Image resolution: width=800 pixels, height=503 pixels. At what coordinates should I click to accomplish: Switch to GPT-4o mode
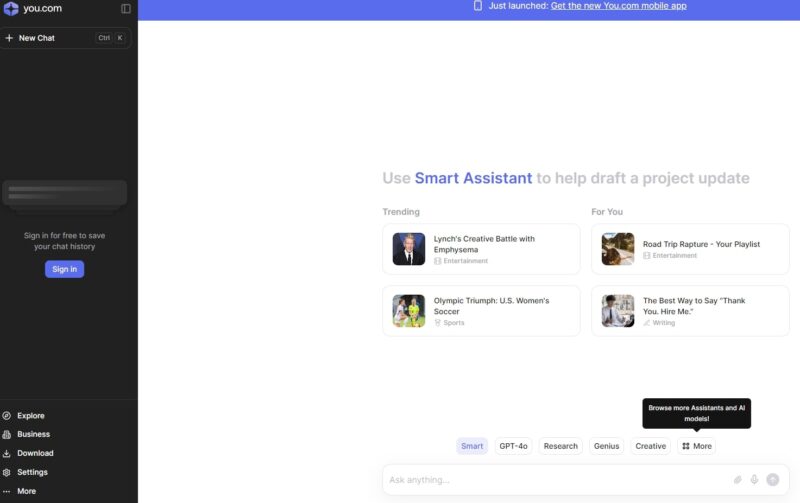click(x=513, y=446)
